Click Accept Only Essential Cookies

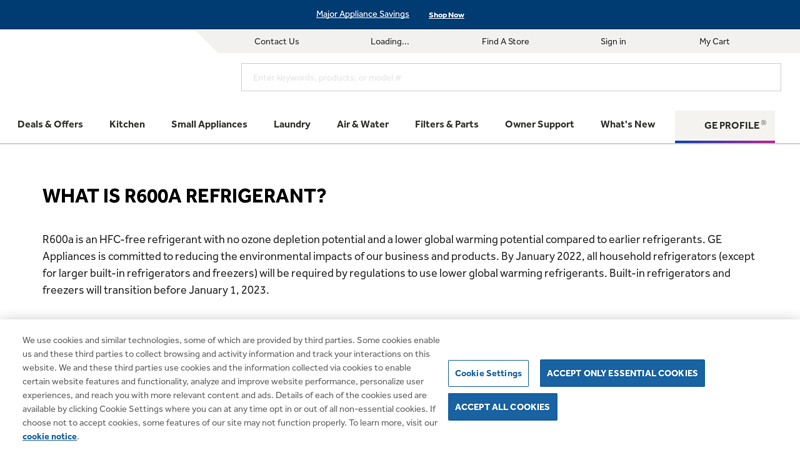coord(622,373)
